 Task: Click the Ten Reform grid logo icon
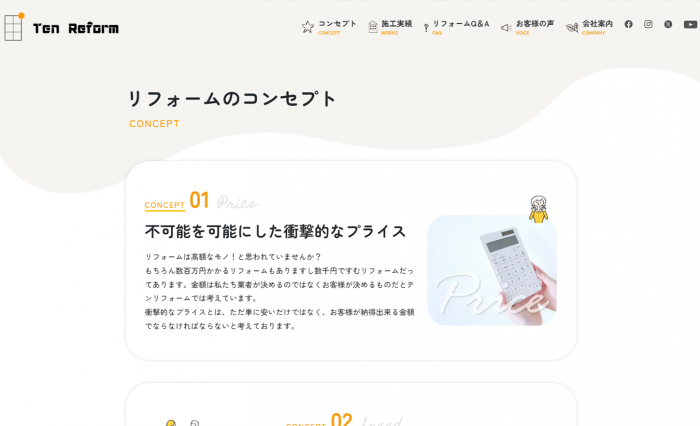point(14,27)
